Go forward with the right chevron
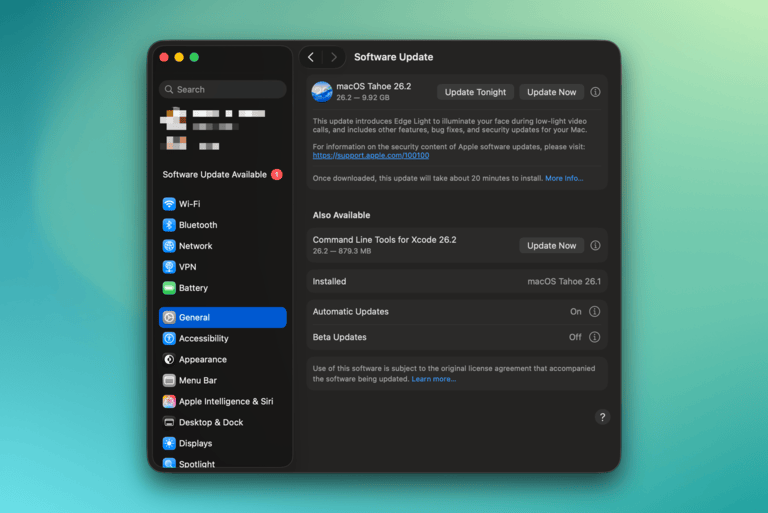Image resolution: width=768 pixels, height=513 pixels. (334, 57)
